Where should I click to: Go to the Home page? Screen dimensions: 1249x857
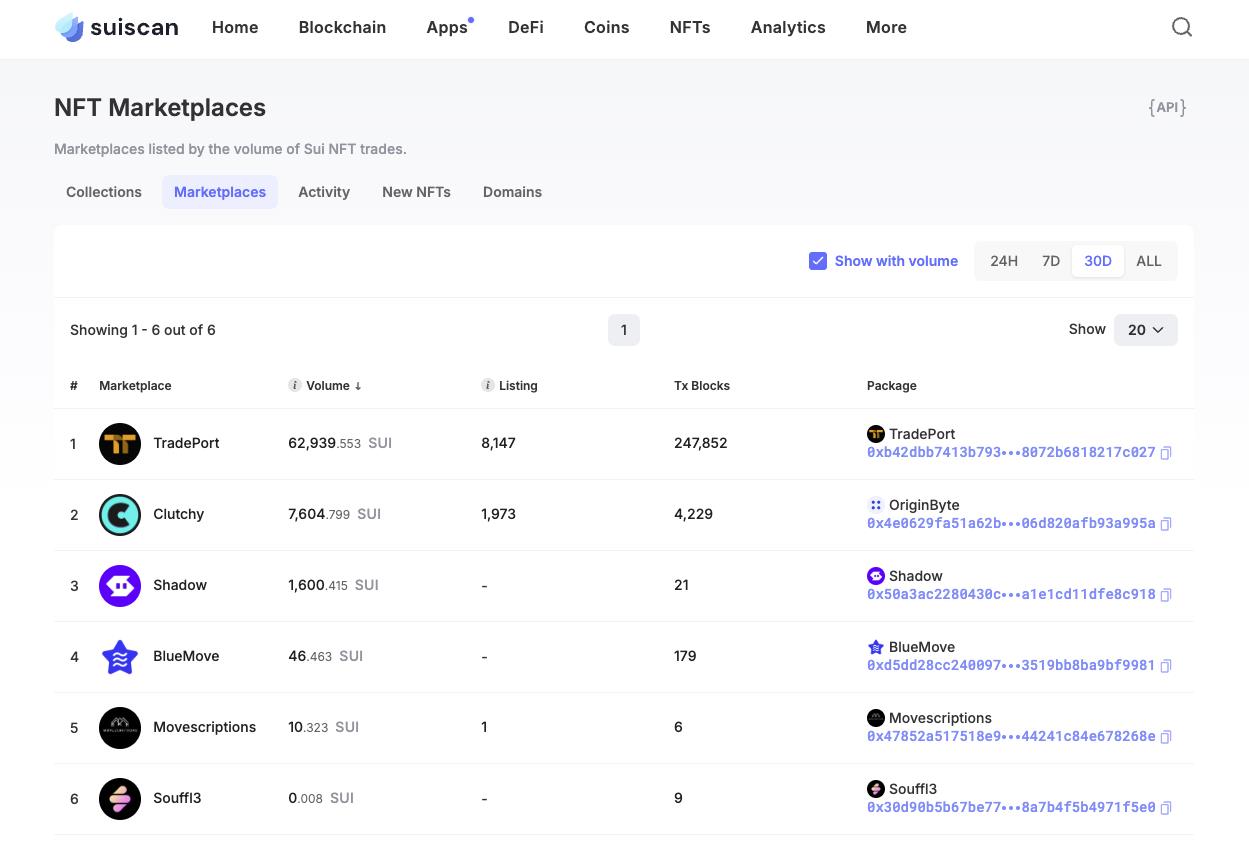[235, 28]
